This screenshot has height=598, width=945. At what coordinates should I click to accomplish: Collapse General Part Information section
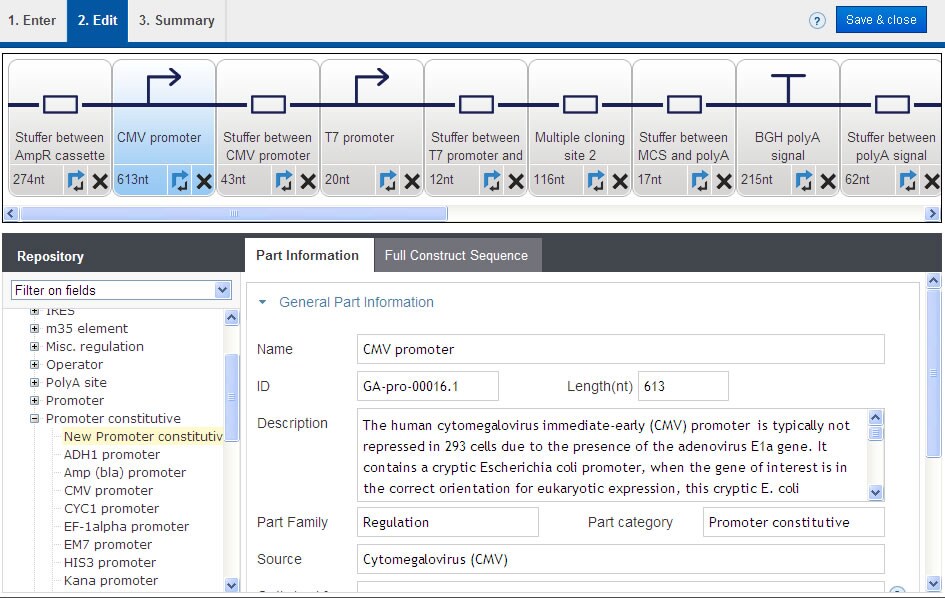[263, 302]
